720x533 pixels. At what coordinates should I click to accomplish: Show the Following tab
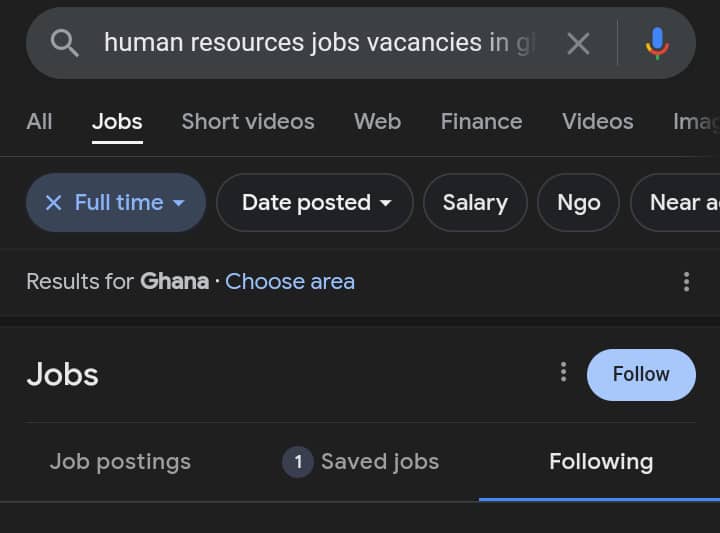pyautogui.click(x=601, y=462)
